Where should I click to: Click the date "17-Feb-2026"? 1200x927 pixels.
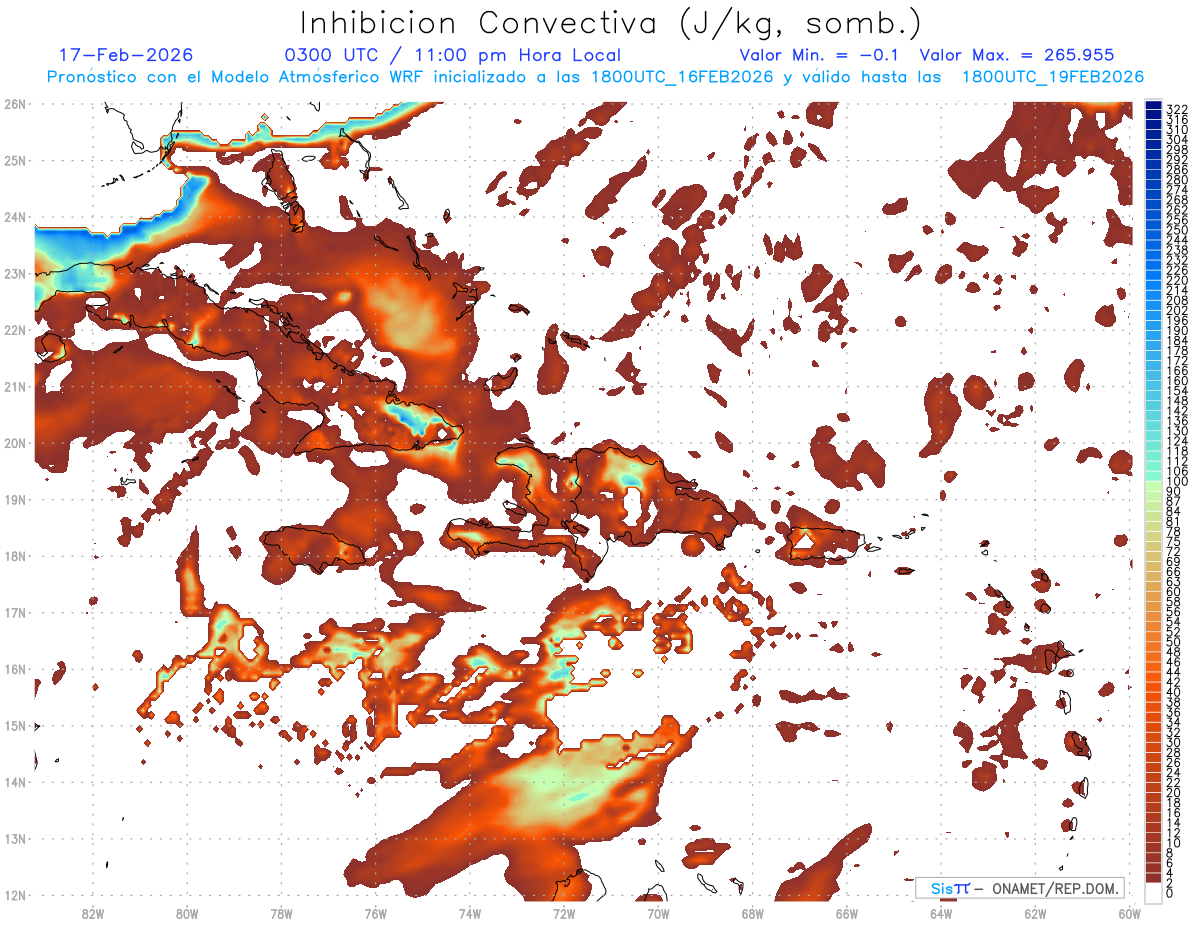(126, 55)
